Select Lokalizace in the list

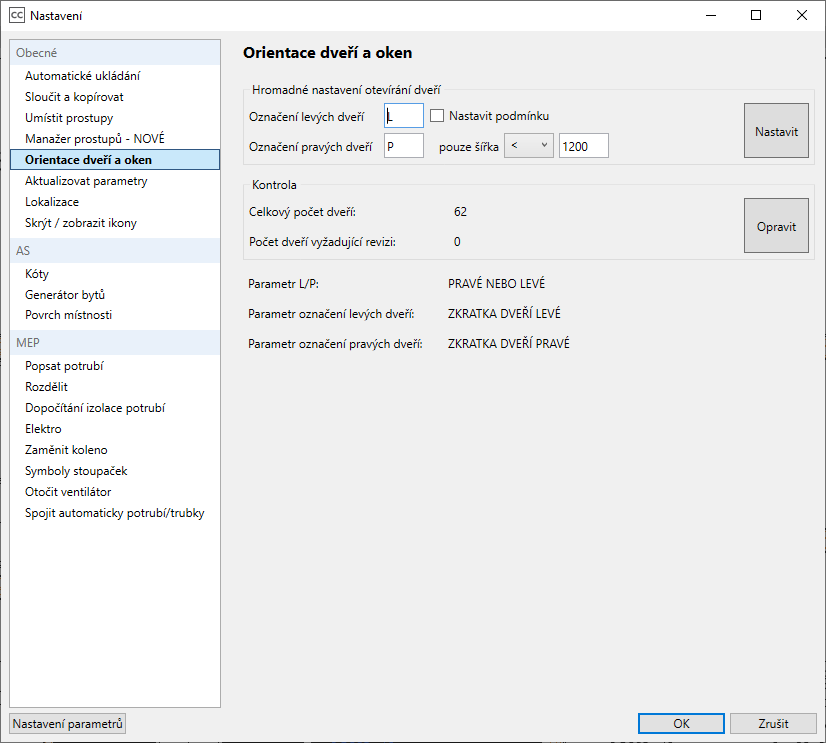click(115, 202)
